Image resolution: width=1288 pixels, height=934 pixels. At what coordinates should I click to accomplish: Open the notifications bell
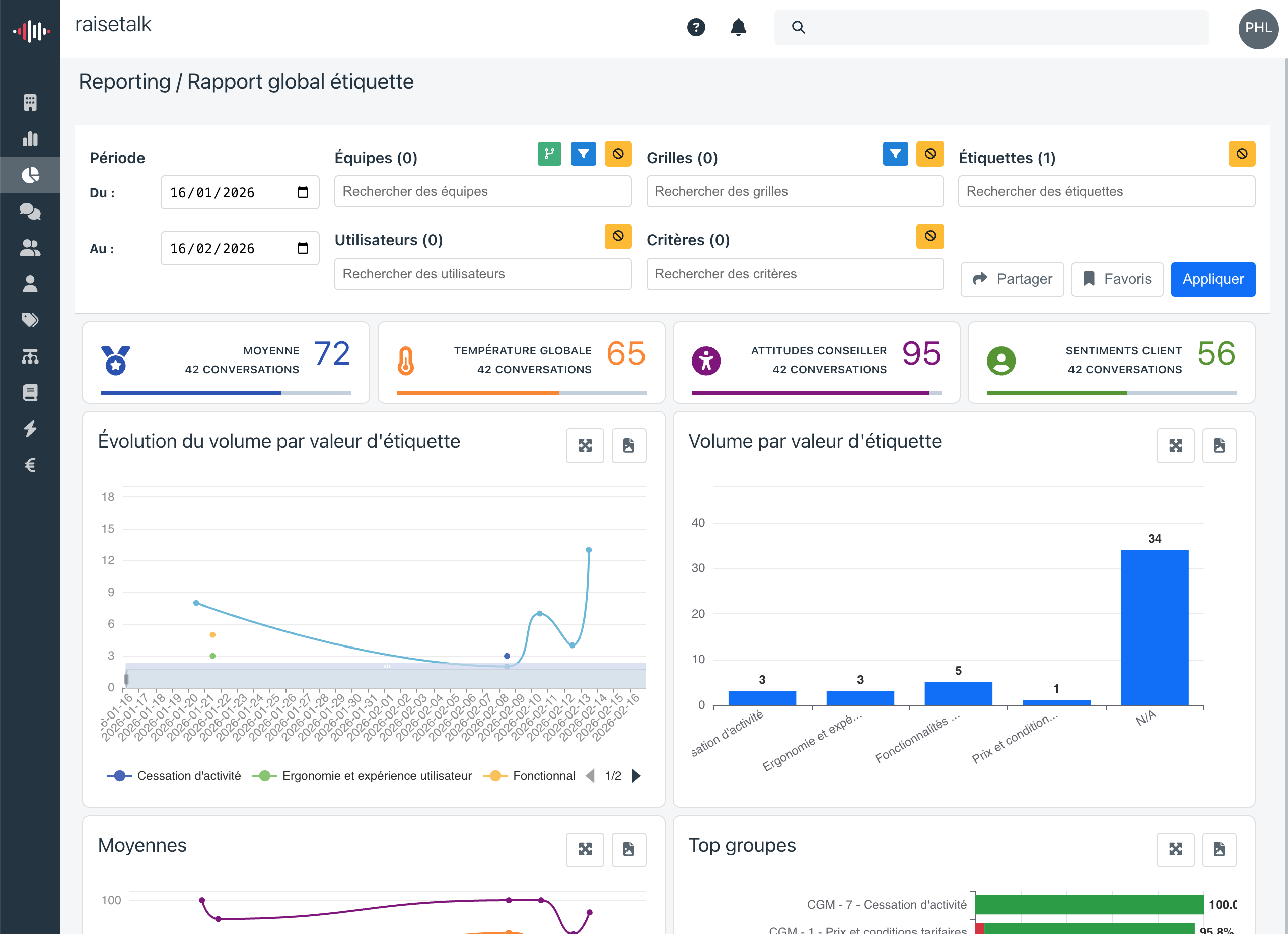pos(738,27)
